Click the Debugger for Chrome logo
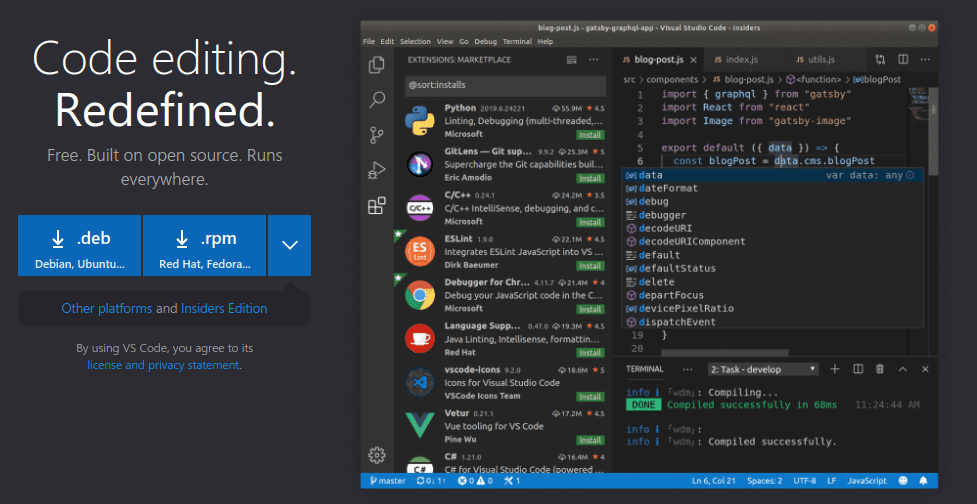977x504 pixels. click(419, 295)
